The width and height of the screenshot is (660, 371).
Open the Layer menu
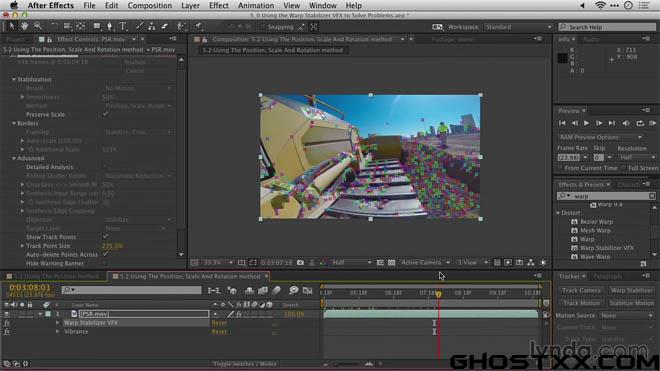[x=190, y=5]
